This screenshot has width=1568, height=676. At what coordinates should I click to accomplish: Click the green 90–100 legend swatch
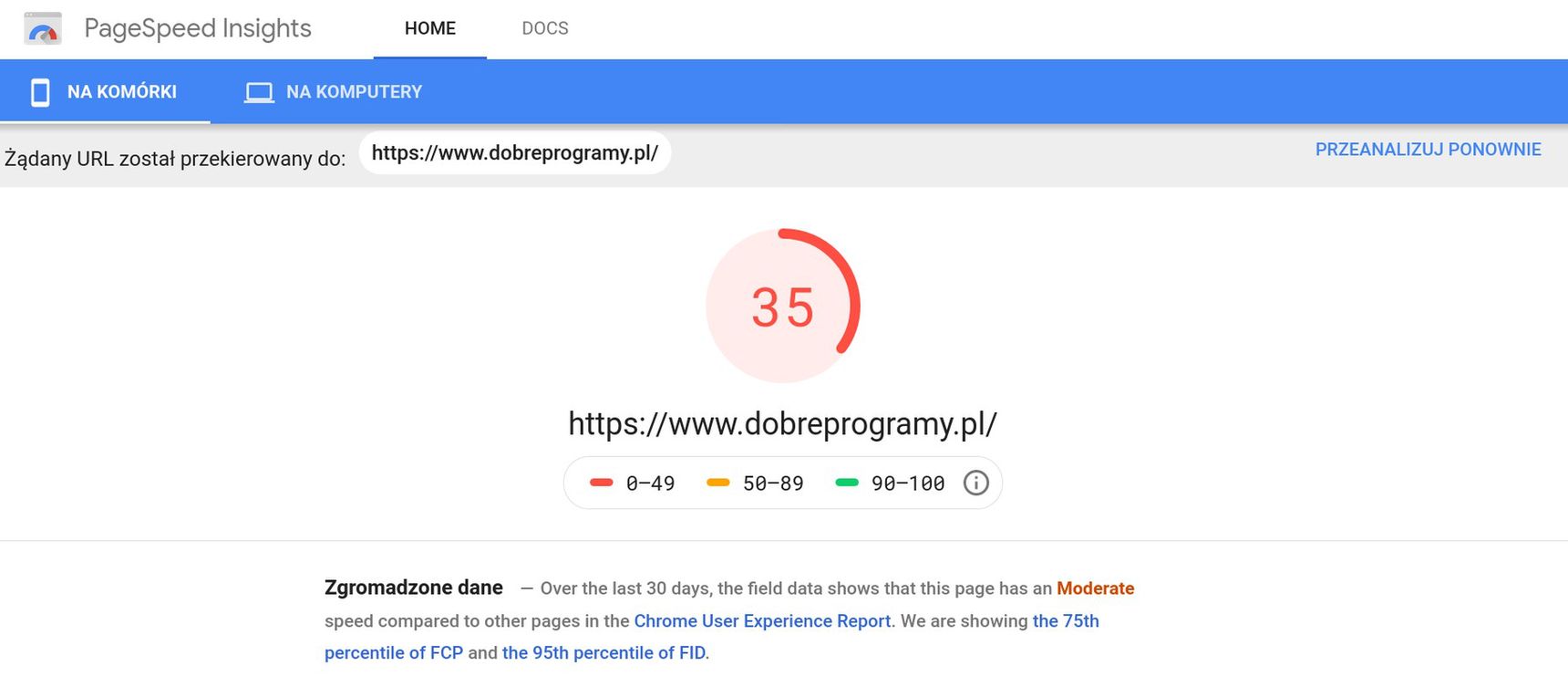(847, 483)
